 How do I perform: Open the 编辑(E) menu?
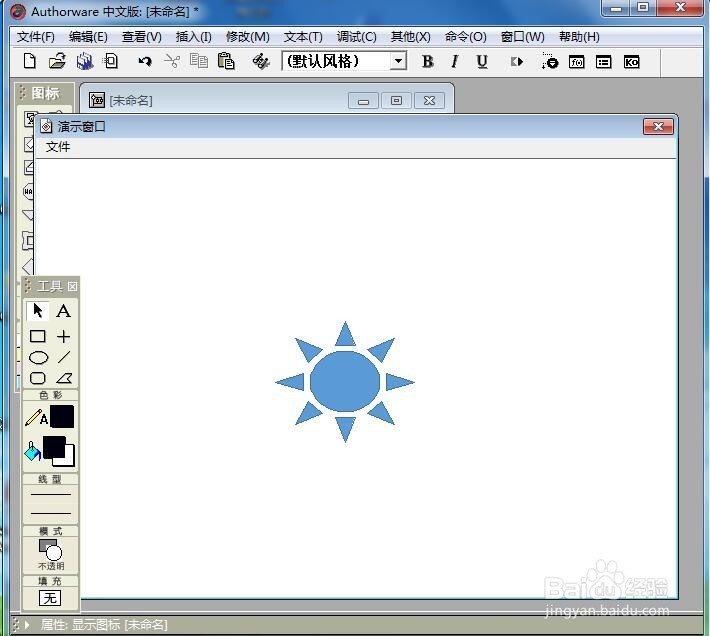point(88,37)
